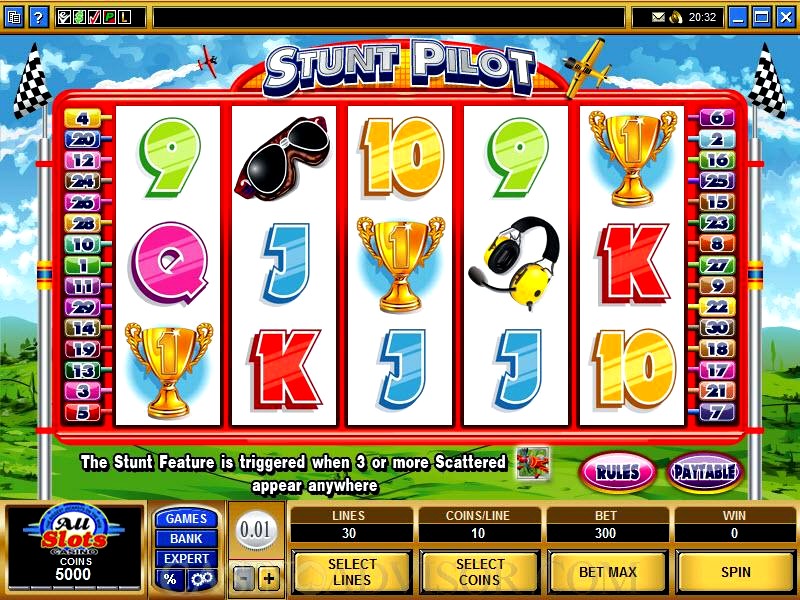
Task: Open the gears settings icon
Action: [x=201, y=579]
